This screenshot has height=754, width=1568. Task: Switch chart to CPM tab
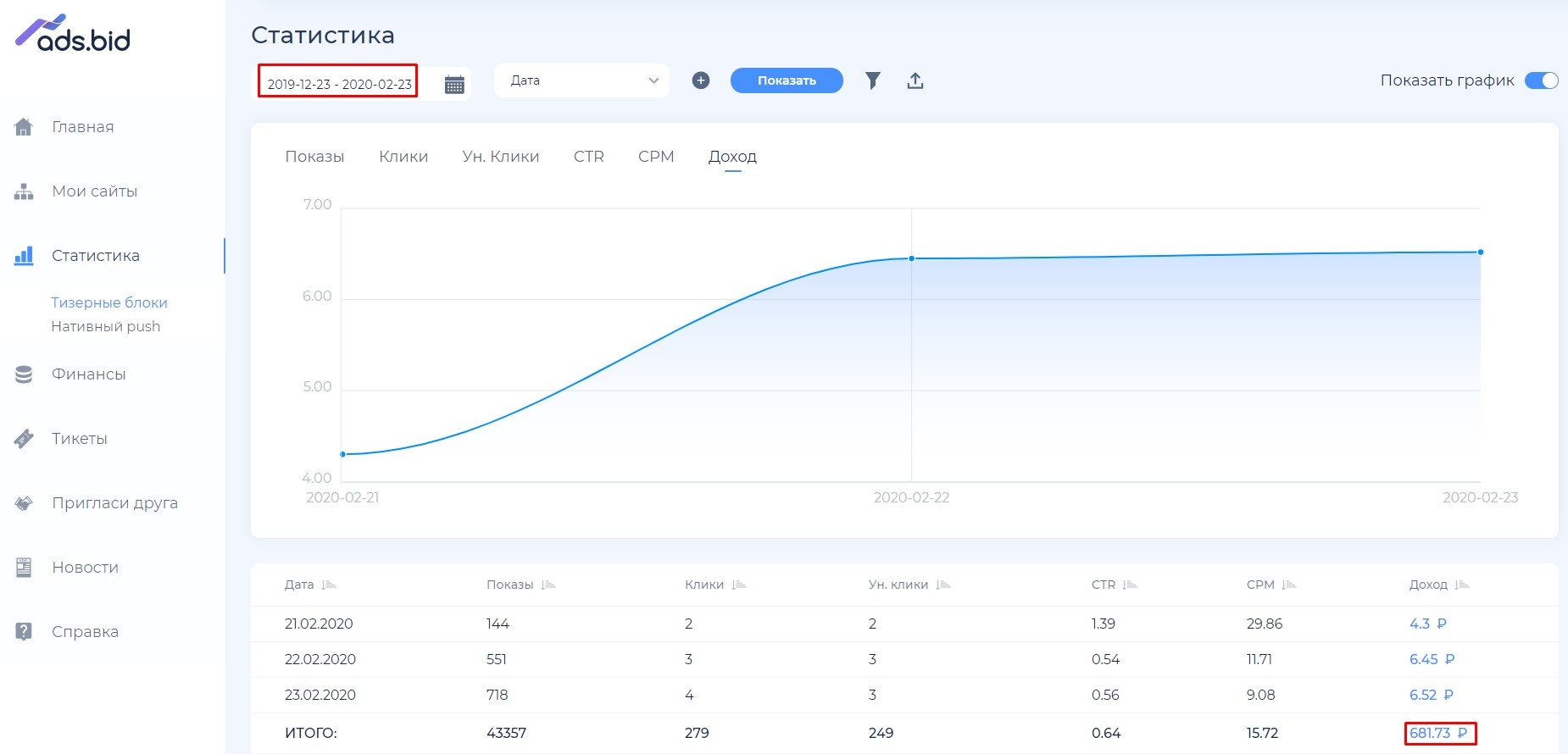pyautogui.click(x=656, y=157)
